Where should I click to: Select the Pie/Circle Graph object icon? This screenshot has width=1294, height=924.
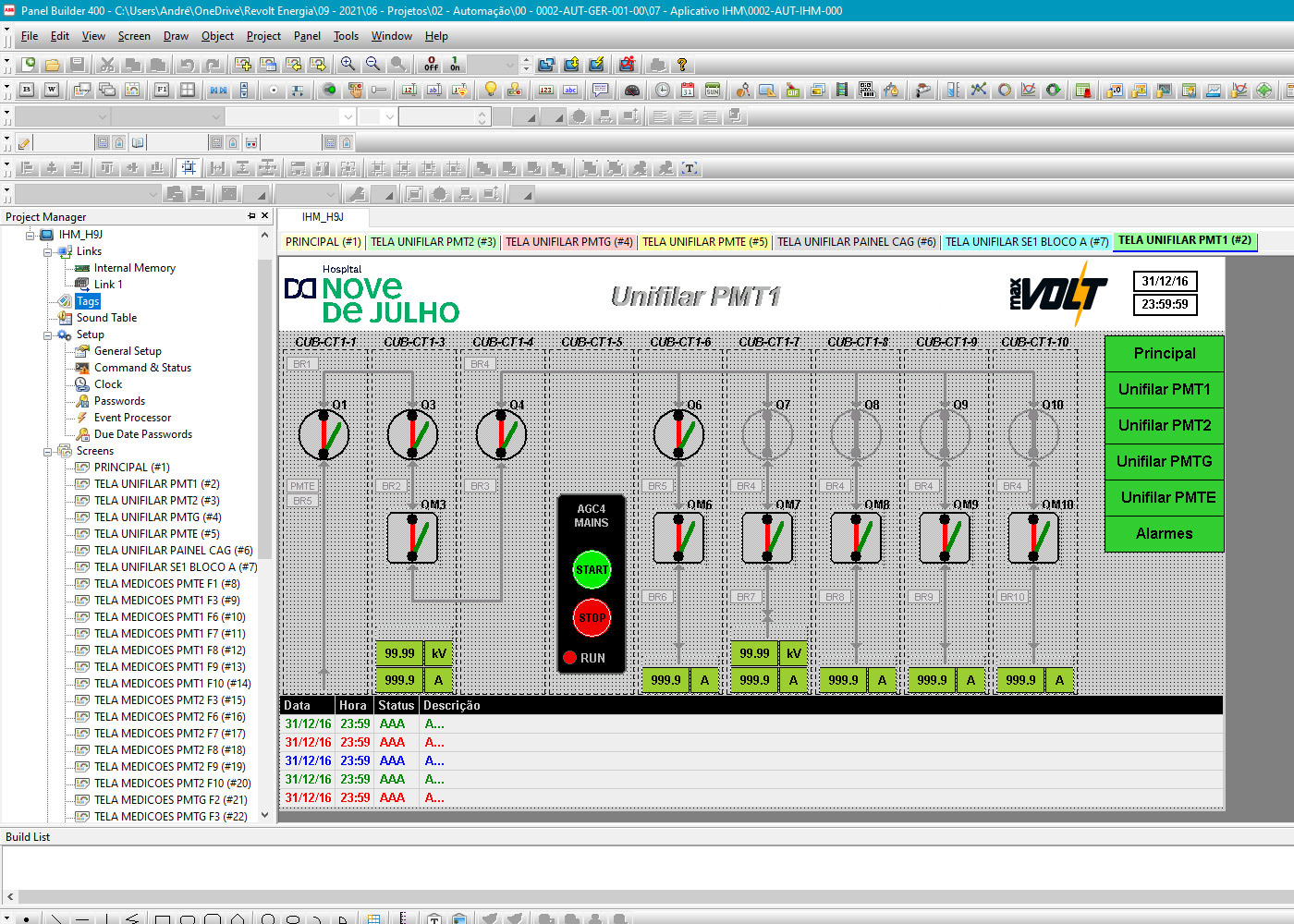click(1005, 91)
